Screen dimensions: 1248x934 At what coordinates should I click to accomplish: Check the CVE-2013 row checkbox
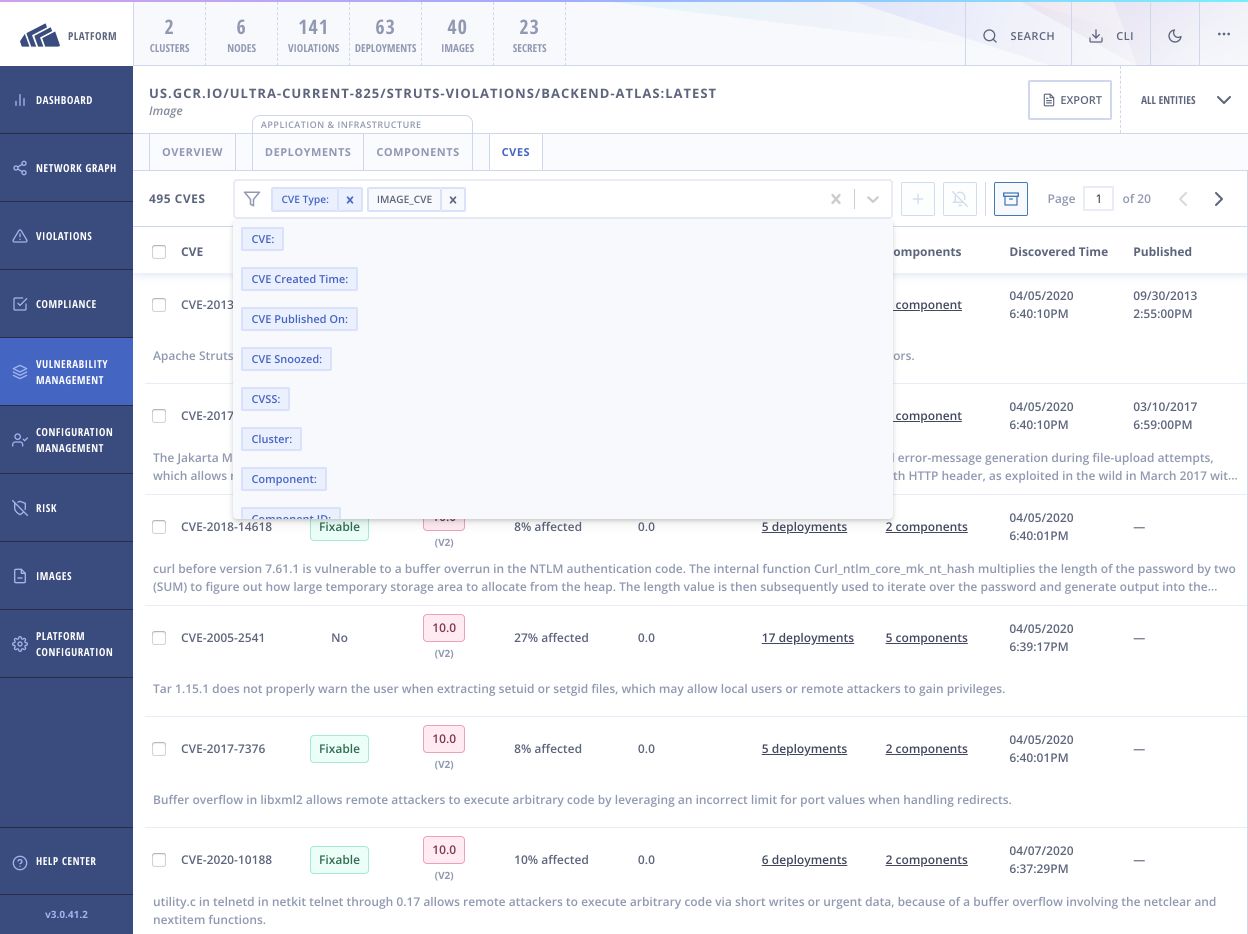159,305
